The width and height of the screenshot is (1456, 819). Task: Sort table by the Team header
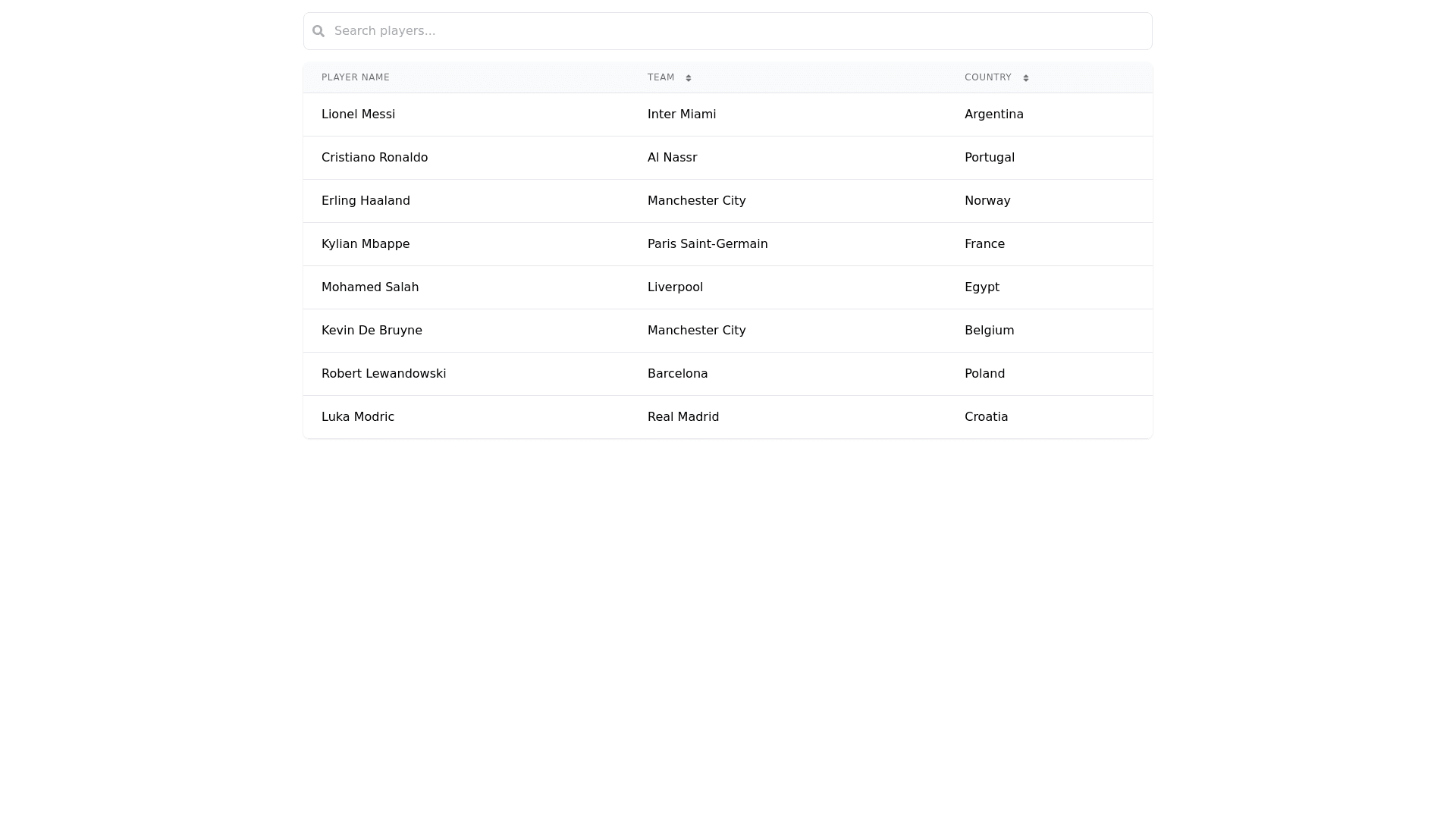[x=661, y=77]
